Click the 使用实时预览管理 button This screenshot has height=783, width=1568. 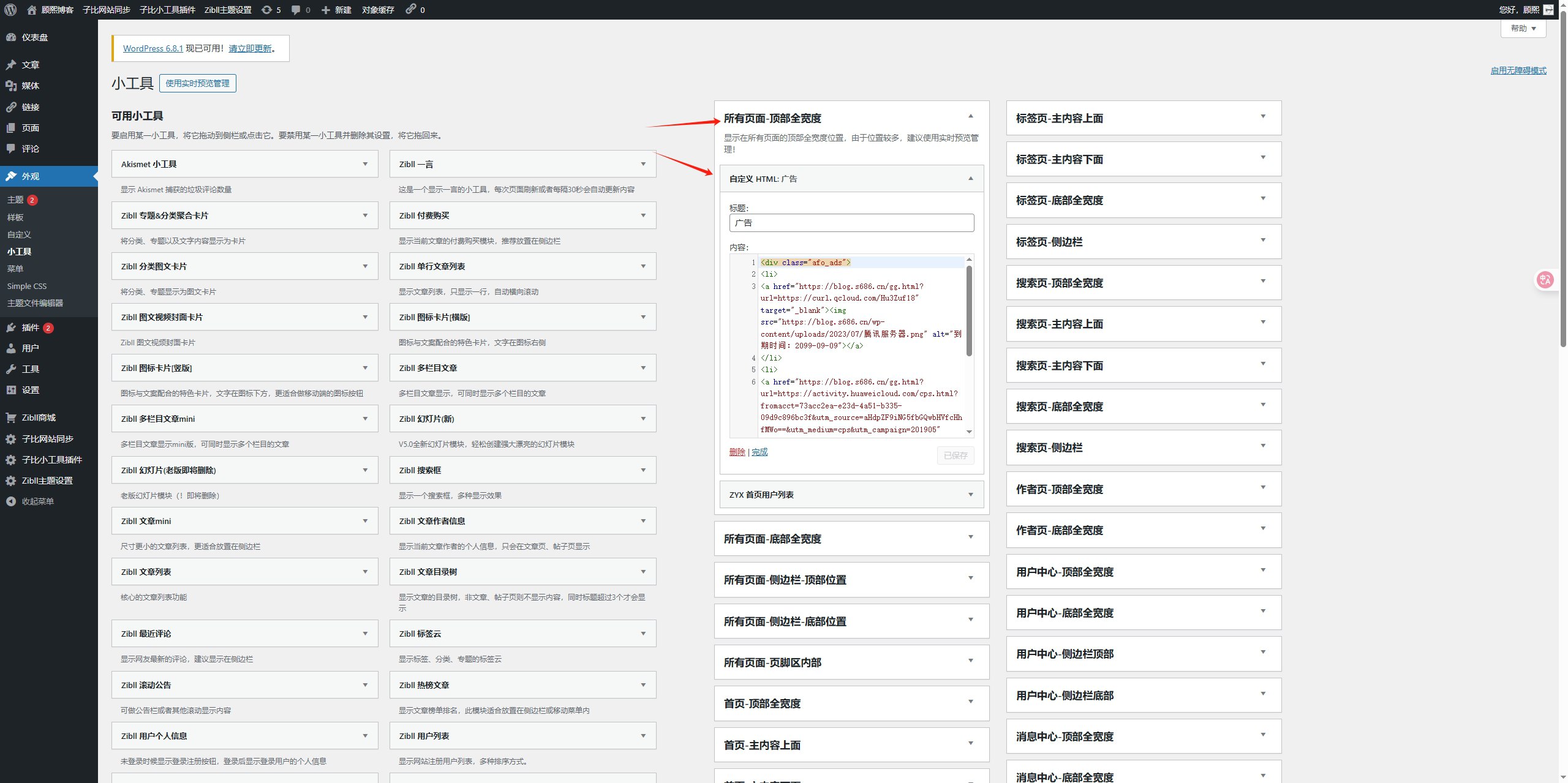pyautogui.click(x=197, y=83)
